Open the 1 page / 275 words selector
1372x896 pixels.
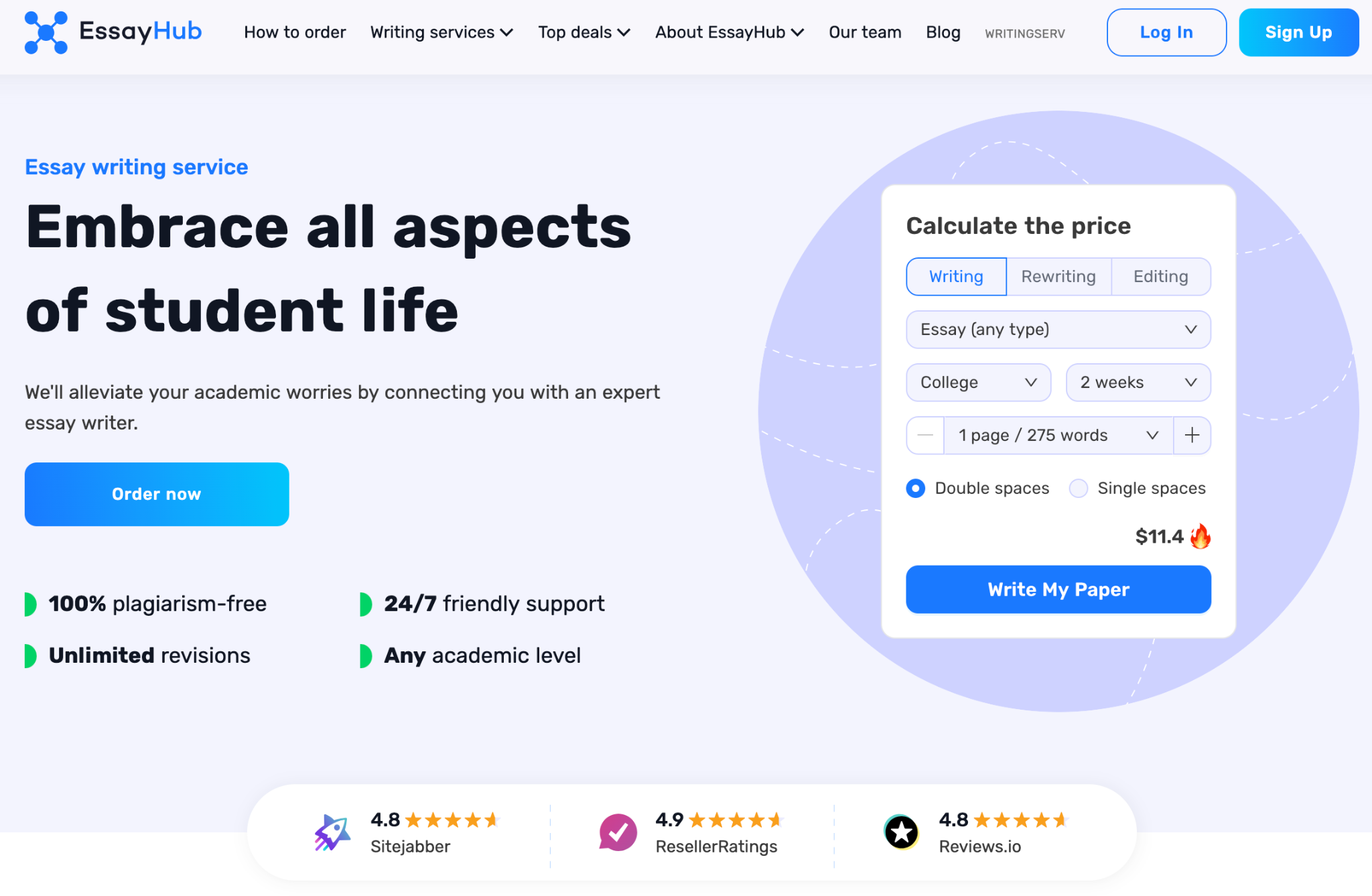[1058, 436]
